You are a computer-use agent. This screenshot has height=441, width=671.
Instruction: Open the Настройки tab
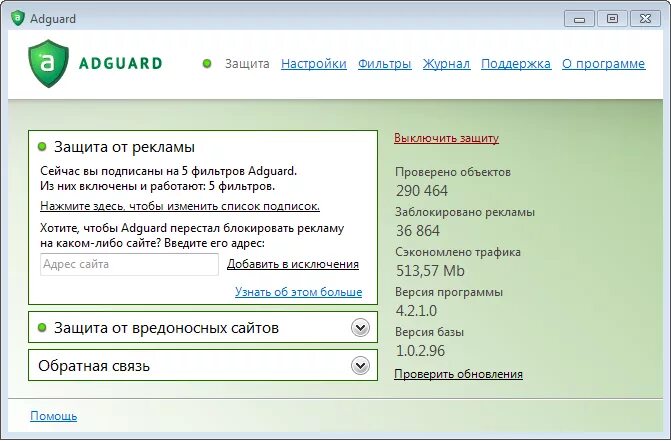[314, 64]
